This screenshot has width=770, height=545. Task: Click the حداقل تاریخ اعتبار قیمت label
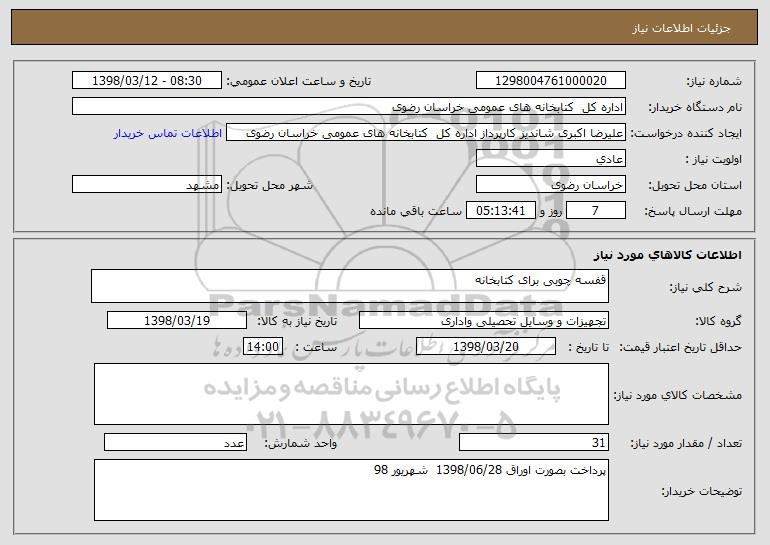[x=681, y=347]
